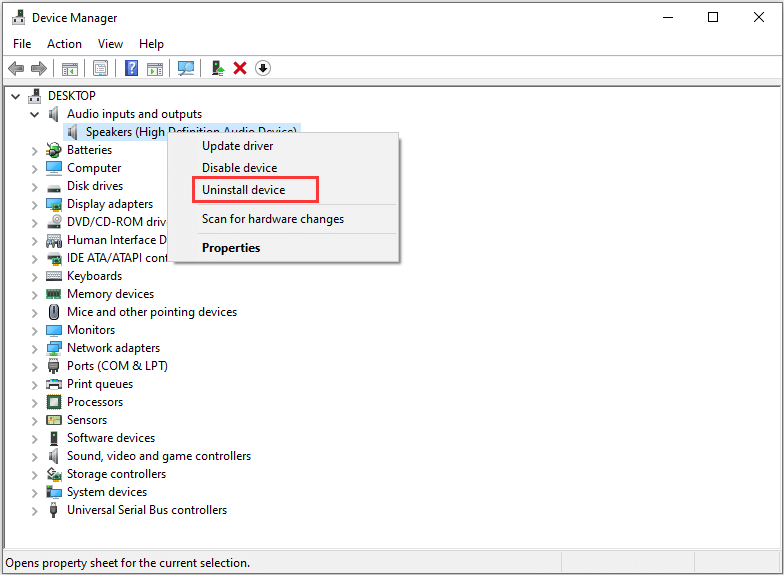
Task: Expand the Batteries category
Action: tap(35, 150)
